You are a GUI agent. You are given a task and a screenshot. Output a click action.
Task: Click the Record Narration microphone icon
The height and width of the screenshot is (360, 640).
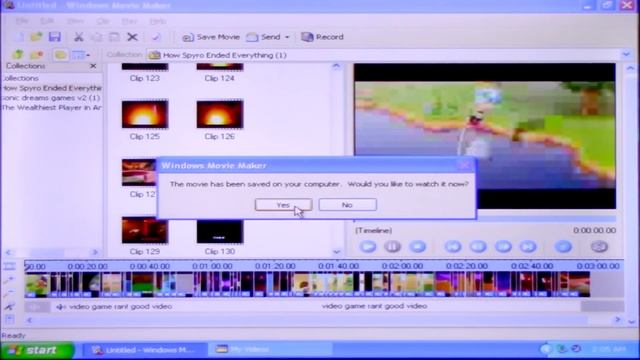point(10,307)
